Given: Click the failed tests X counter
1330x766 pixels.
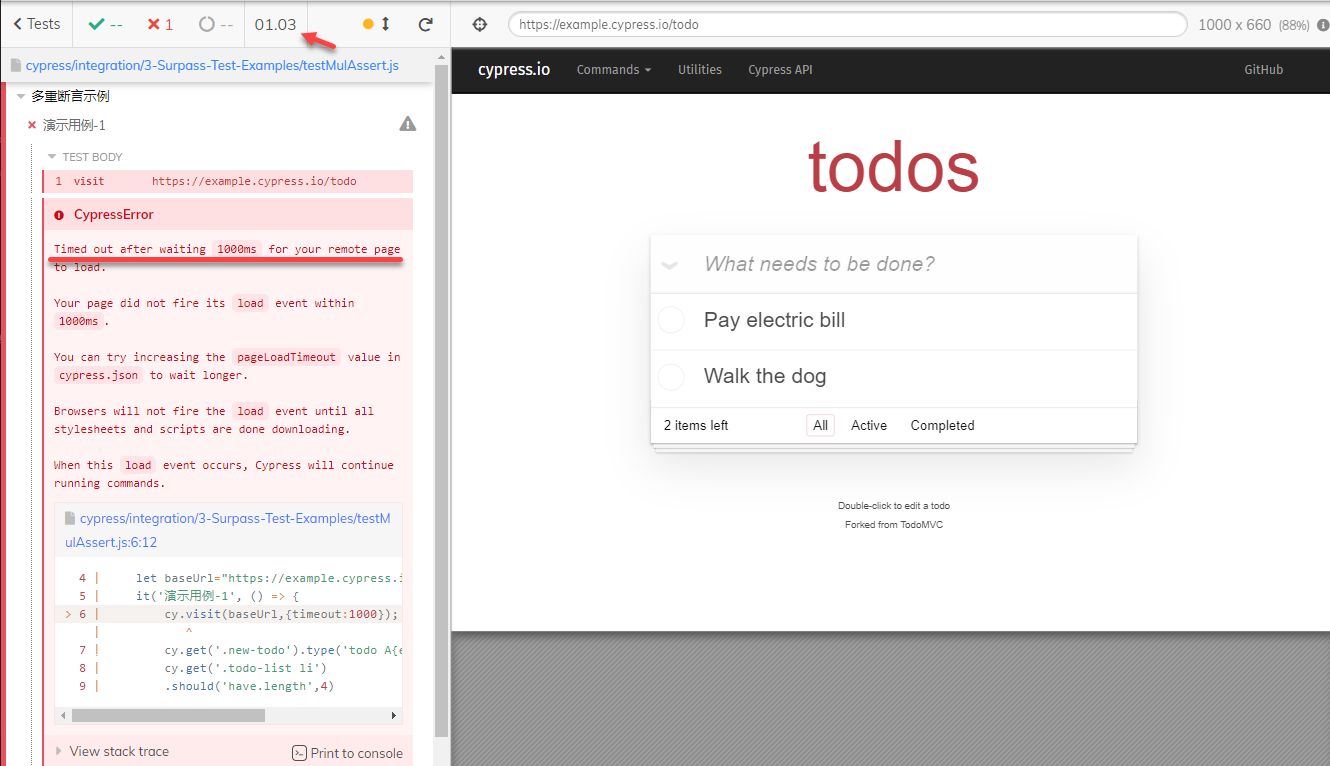Looking at the screenshot, I should (160, 24).
